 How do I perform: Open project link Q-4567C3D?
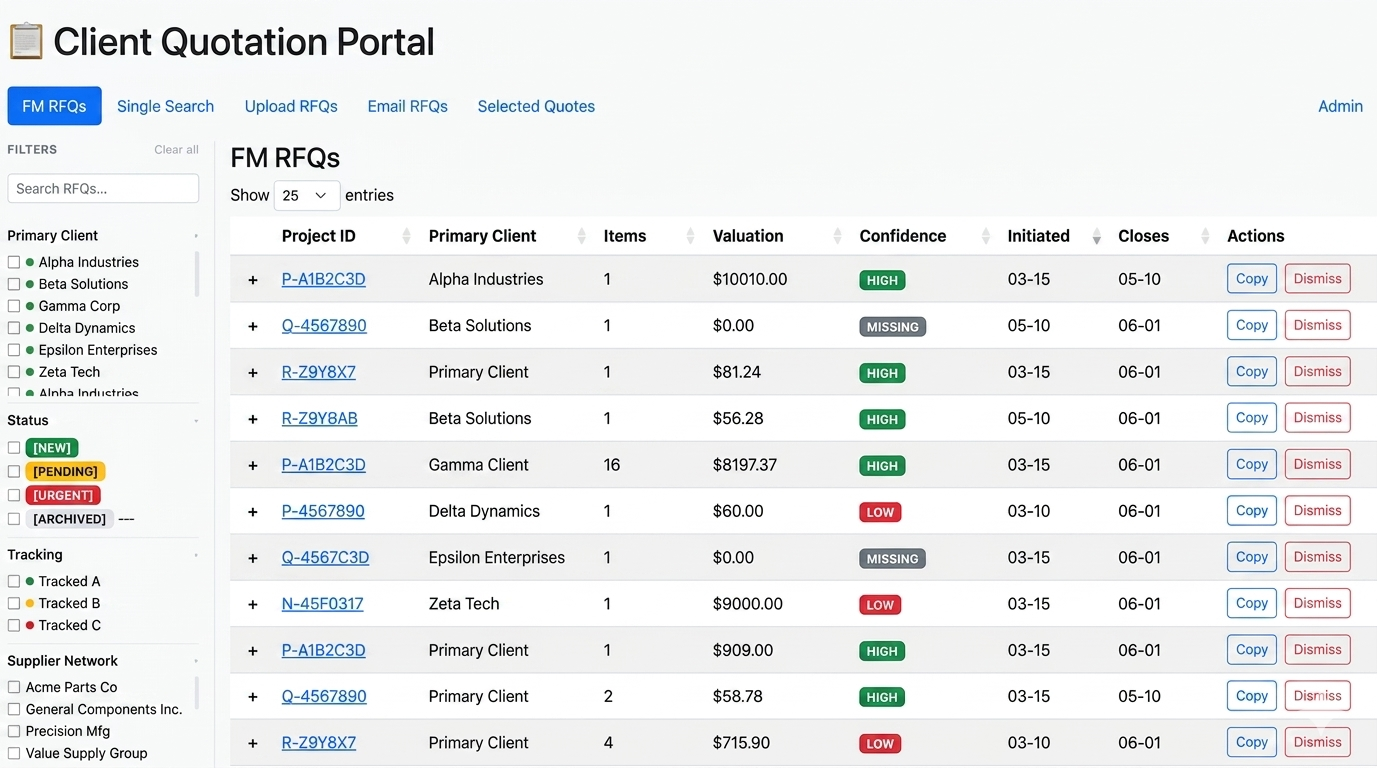325,558
